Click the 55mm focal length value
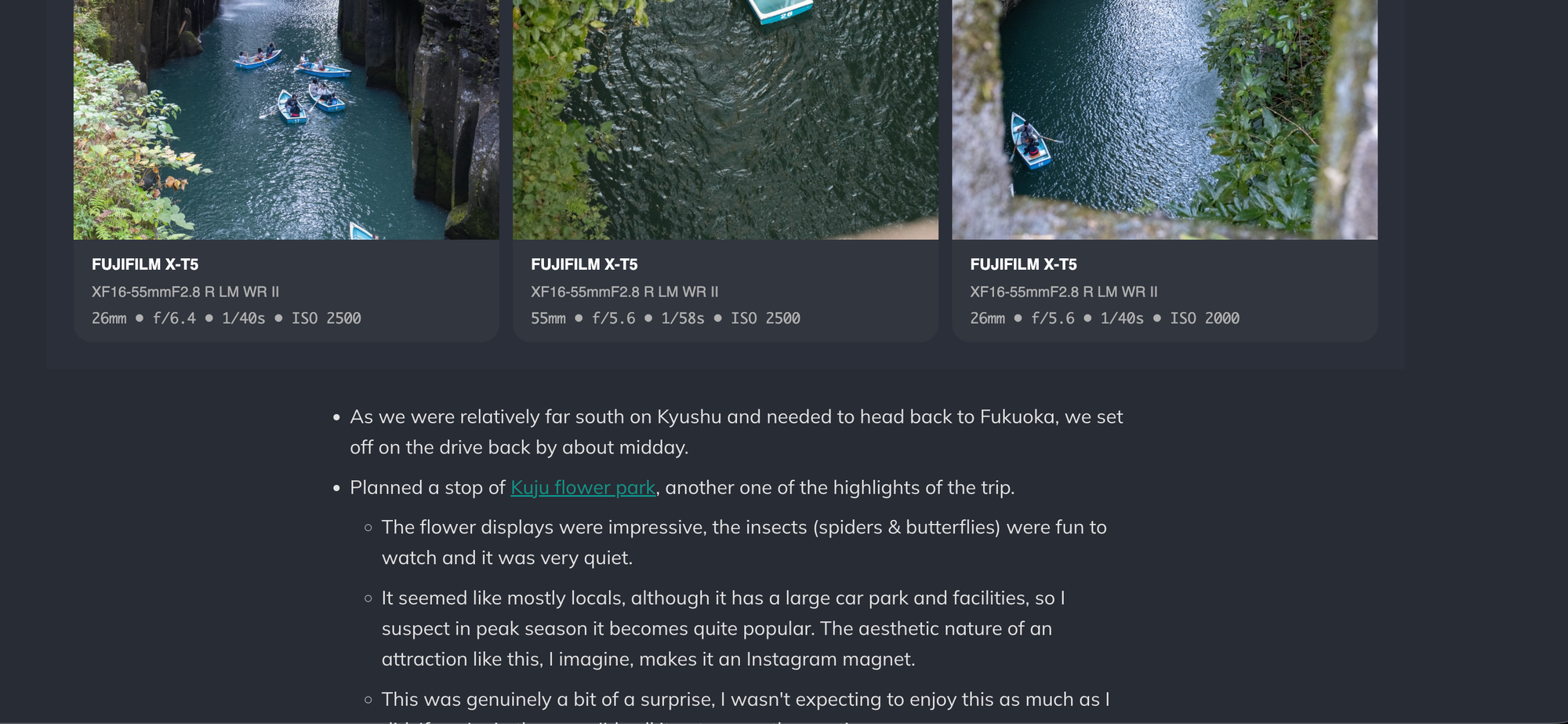1568x724 pixels. [548, 318]
